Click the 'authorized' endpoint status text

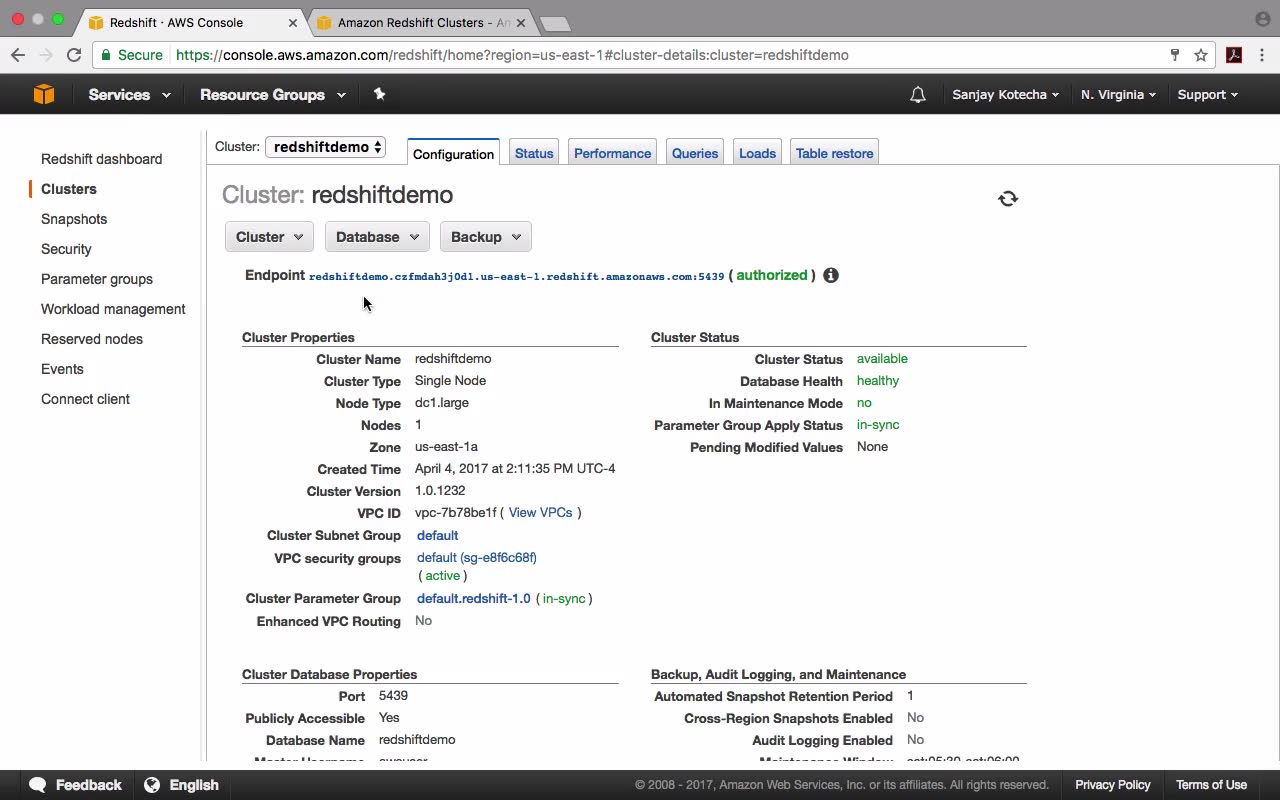[771, 275]
